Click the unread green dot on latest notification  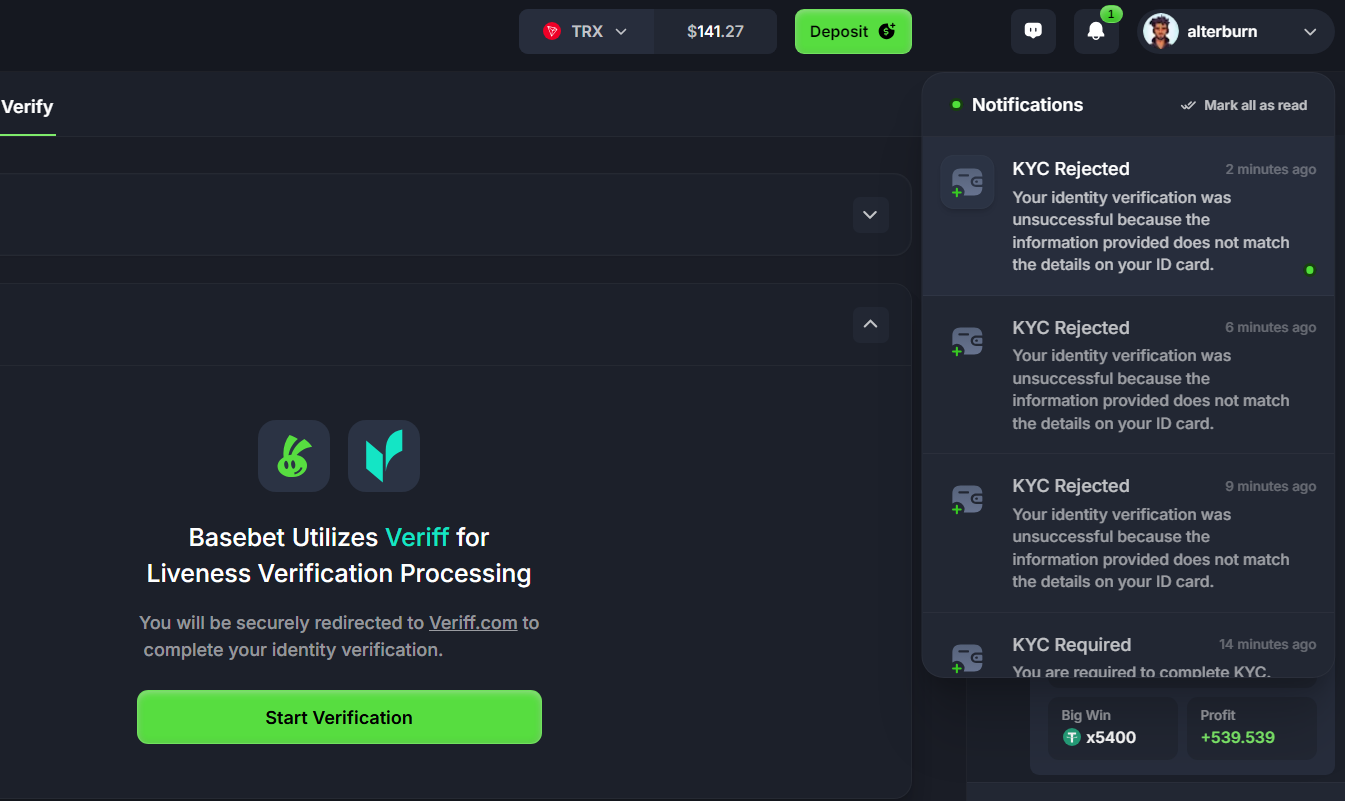pos(1310,270)
